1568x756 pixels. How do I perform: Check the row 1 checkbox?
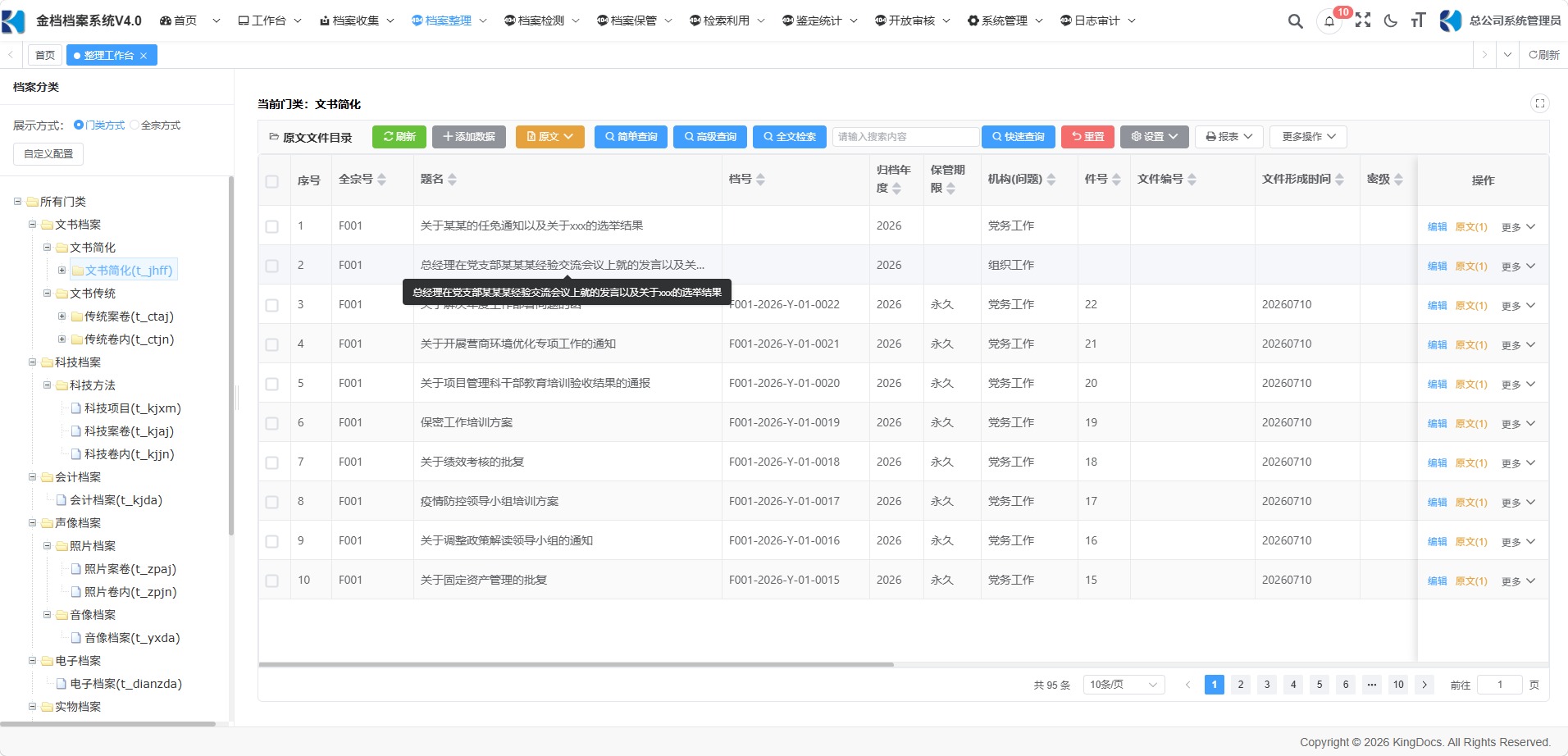272,226
